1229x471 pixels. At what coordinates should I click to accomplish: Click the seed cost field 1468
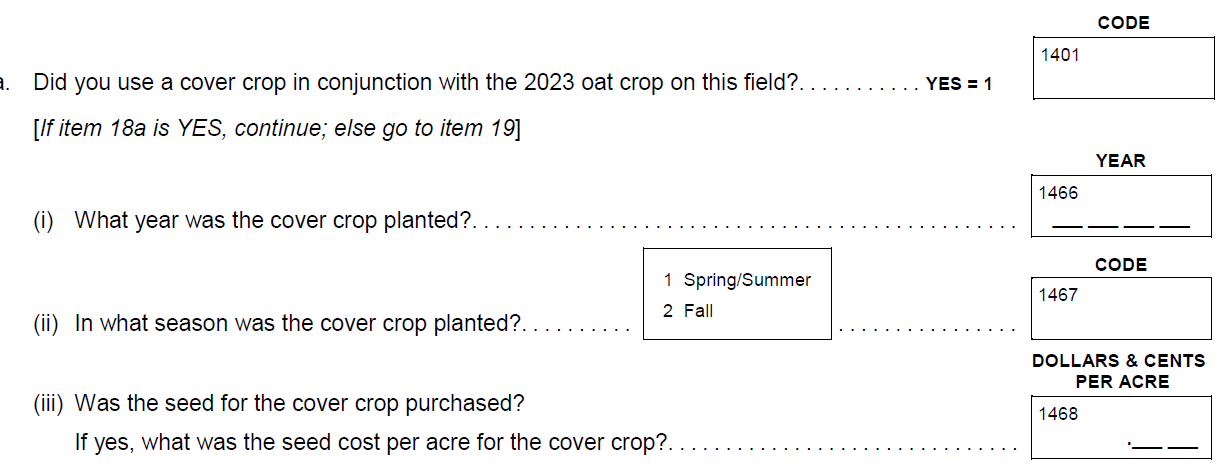[1122, 429]
